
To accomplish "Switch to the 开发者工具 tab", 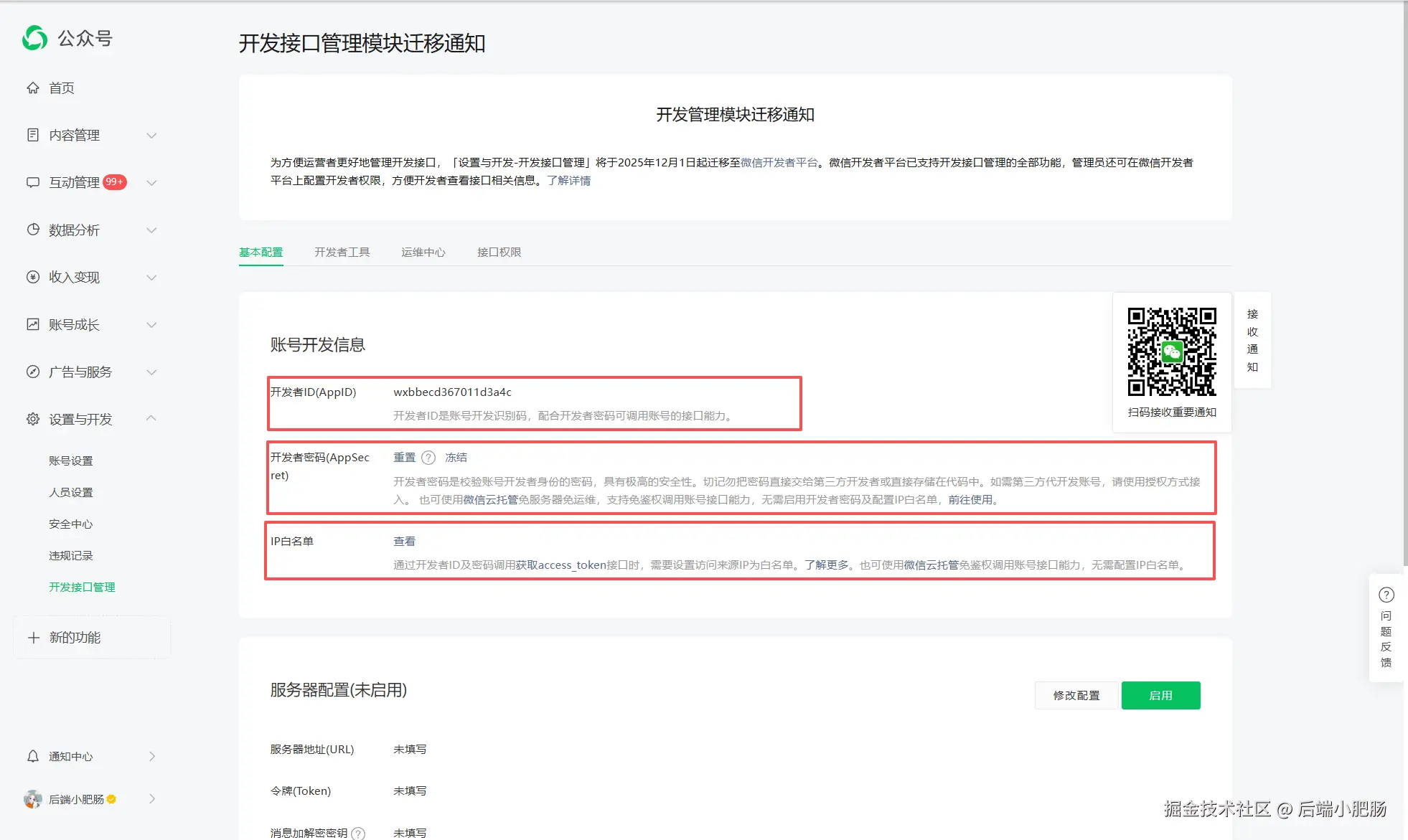I will (342, 252).
